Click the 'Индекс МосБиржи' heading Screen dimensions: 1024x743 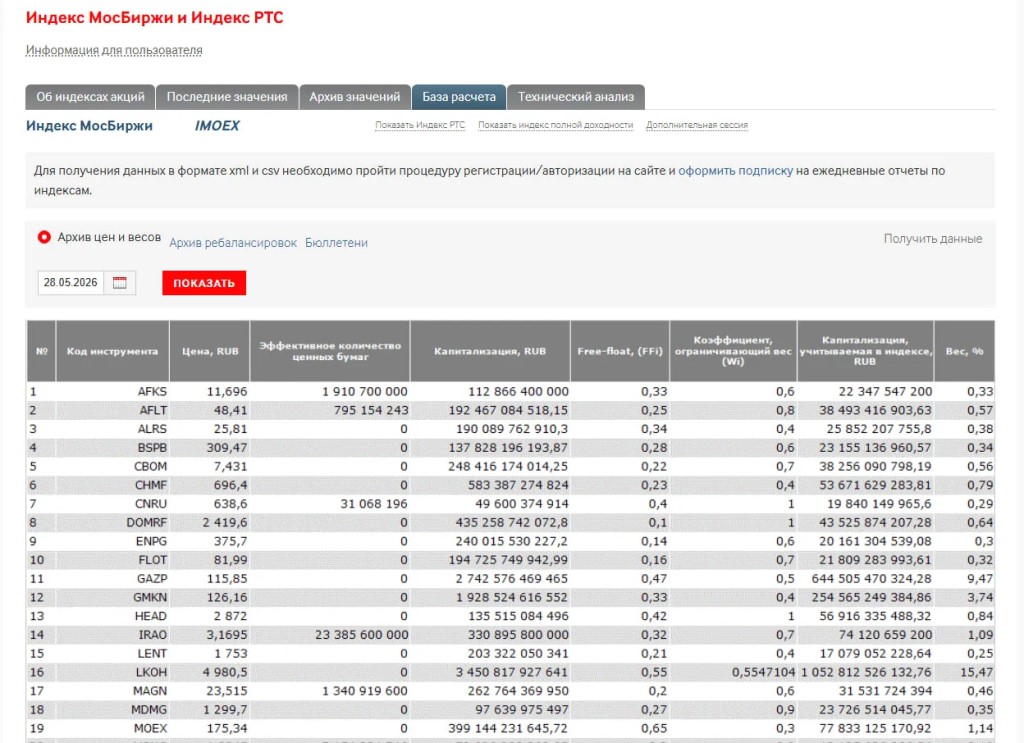coord(89,126)
